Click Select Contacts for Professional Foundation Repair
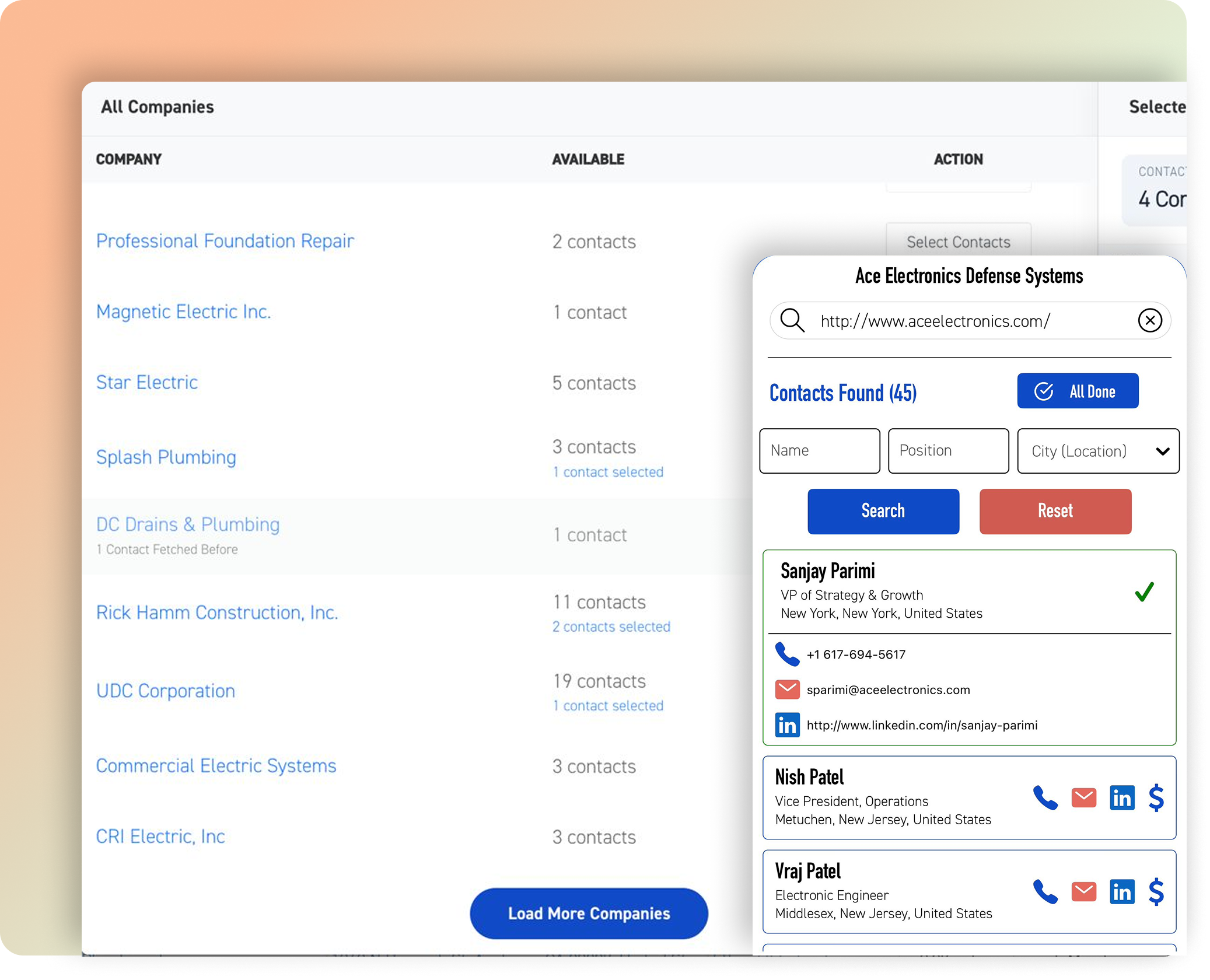1210x980 pixels. click(958, 242)
